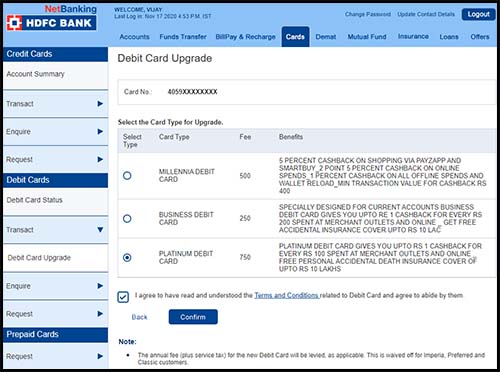Expand Request under Credit Cards
Screen dimensions: 500x372
pos(55,159)
